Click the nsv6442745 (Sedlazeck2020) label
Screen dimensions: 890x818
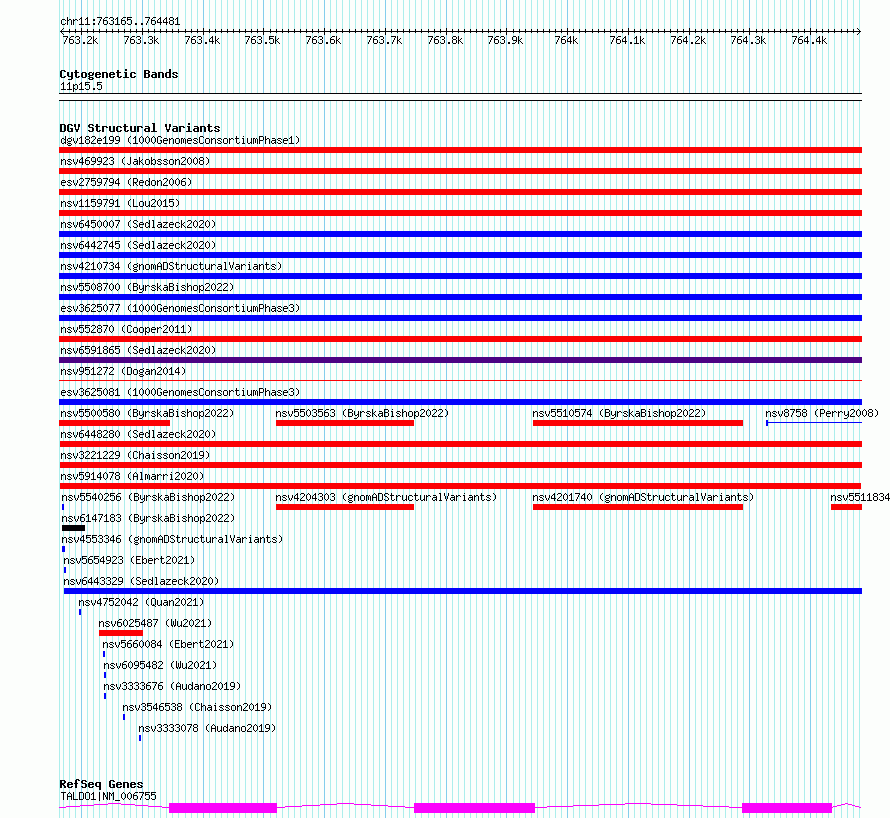pyautogui.click(x=138, y=245)
